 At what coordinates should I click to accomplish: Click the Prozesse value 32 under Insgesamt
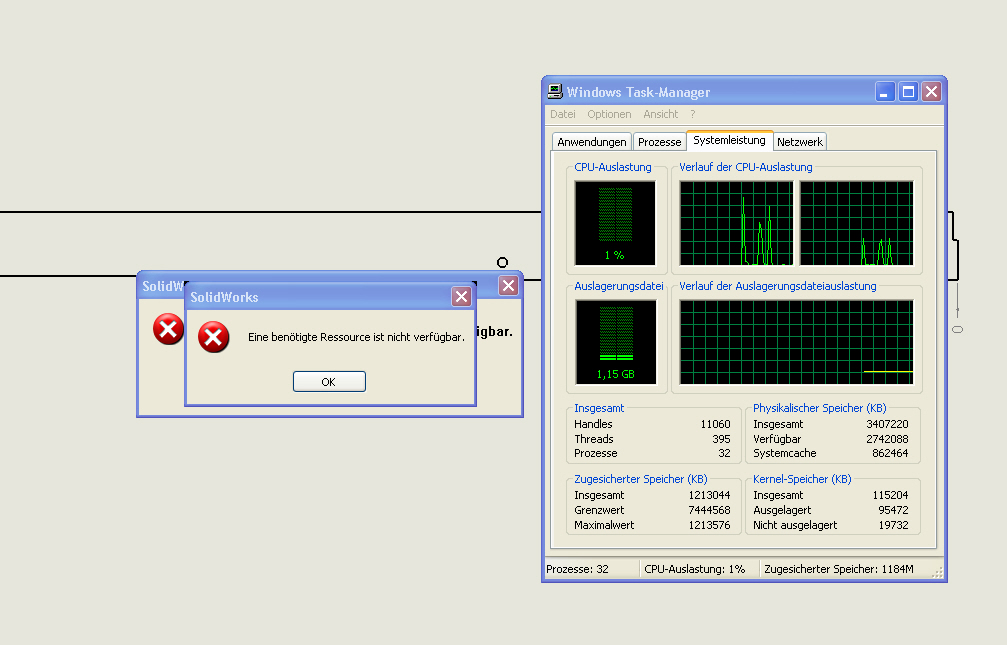tap(724, 453)
